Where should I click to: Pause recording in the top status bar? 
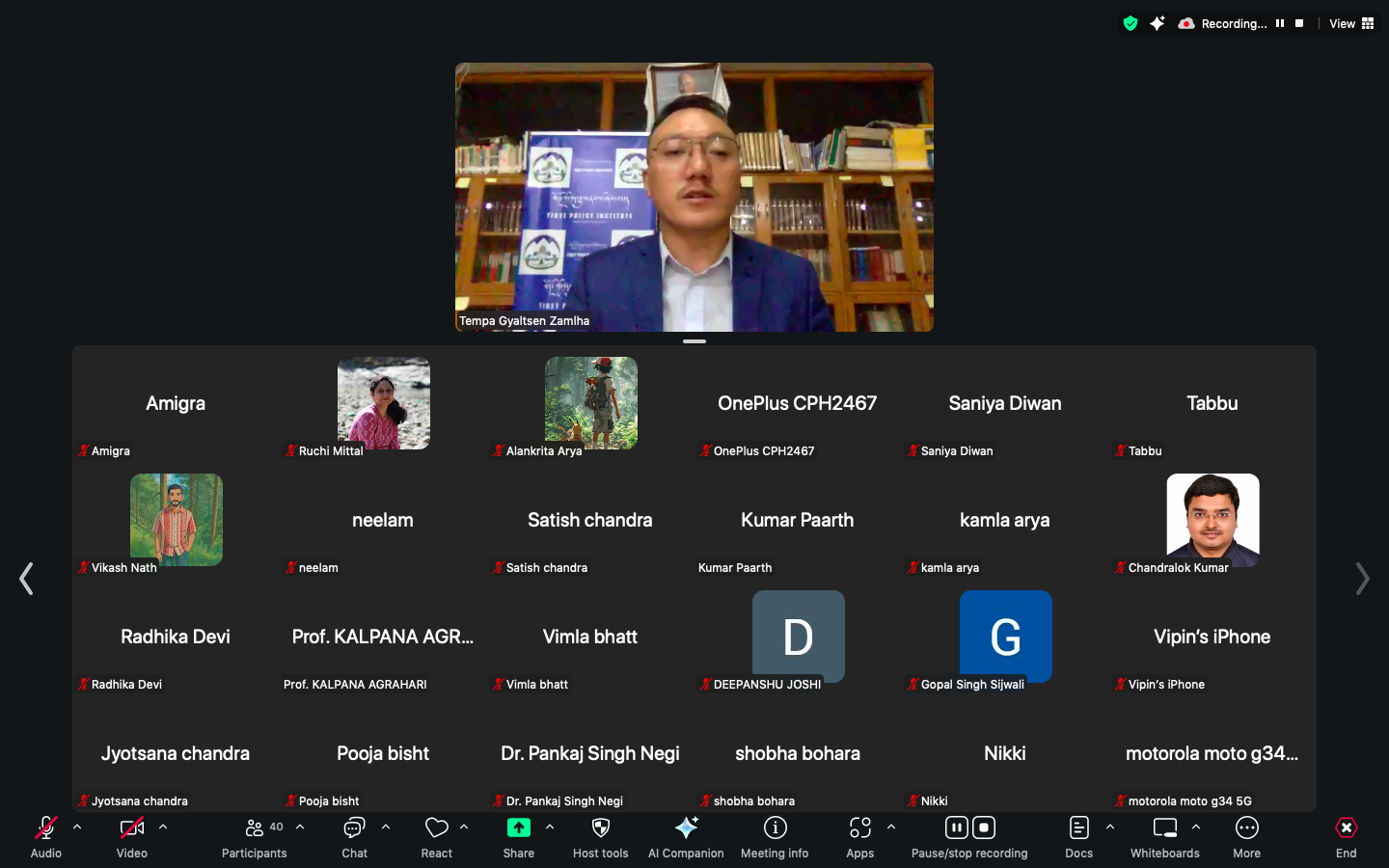click(x=1280, y=23)
